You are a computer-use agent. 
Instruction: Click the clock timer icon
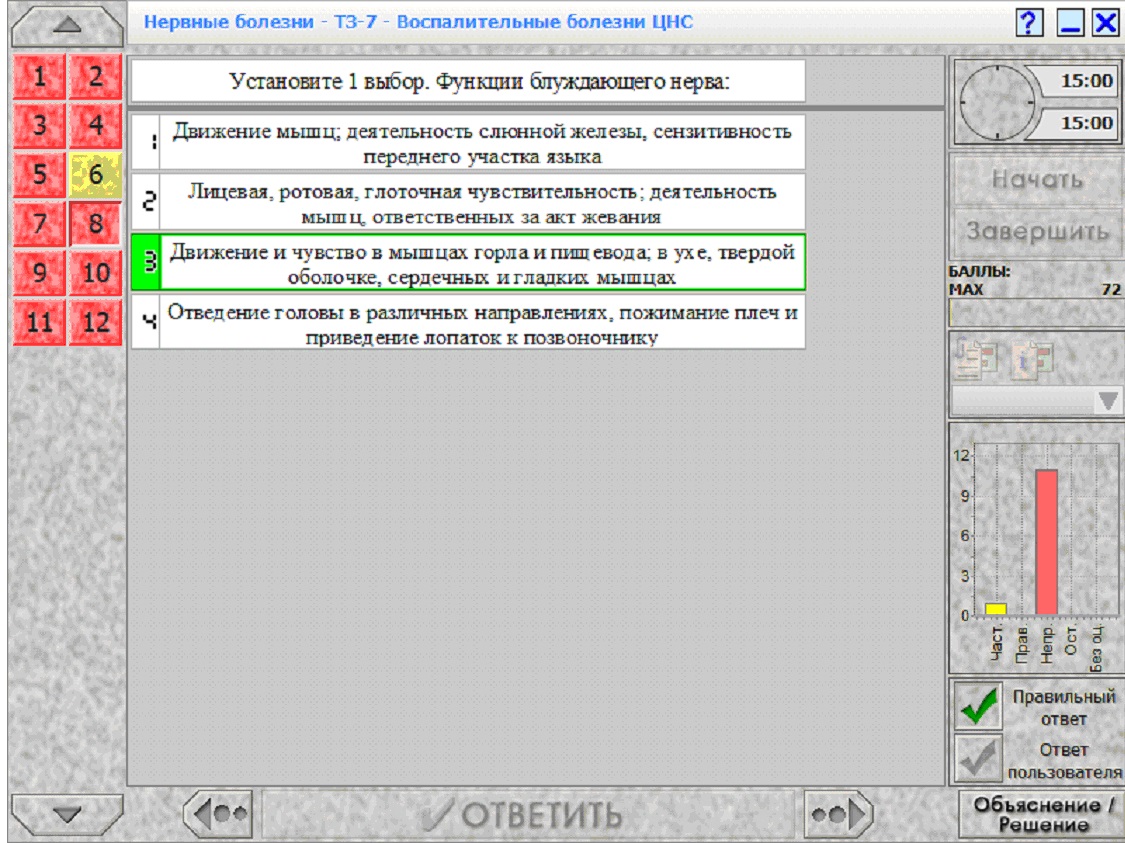[x=997, y=102]
